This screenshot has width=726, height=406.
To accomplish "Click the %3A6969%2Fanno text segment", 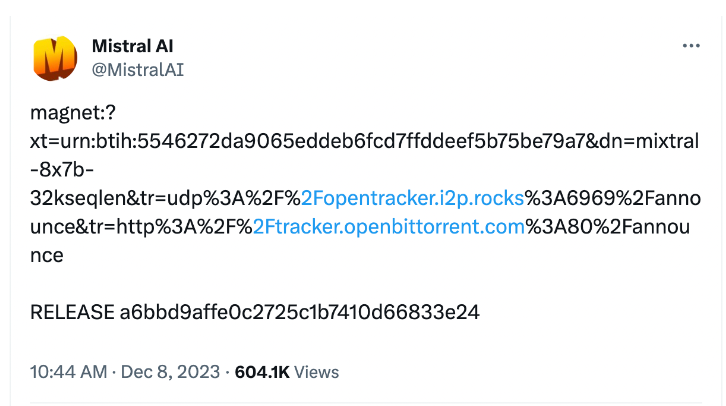I will point(612,198).
